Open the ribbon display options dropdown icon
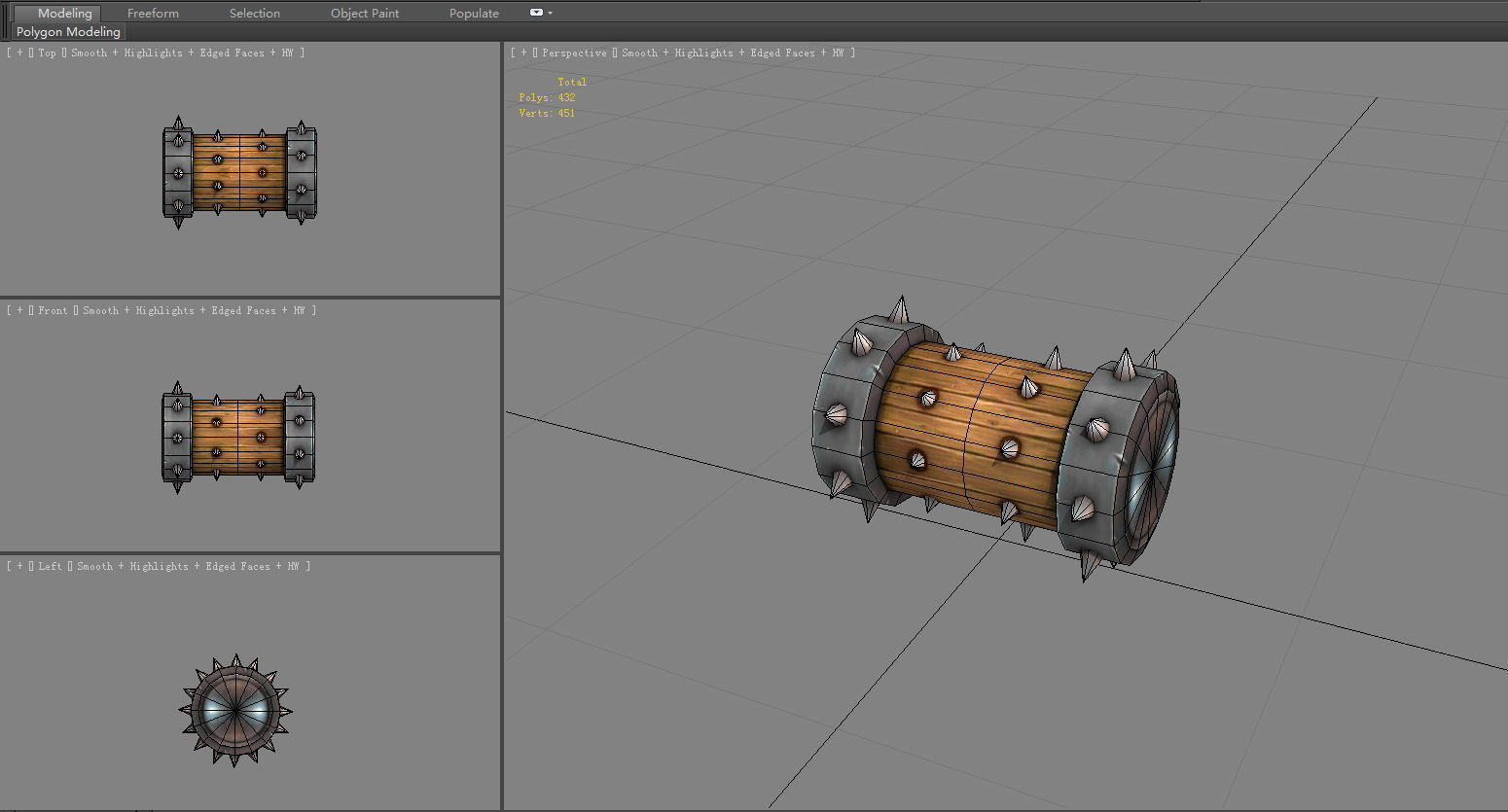Viewport: 1508px width, 812px height. pos(541,13)
